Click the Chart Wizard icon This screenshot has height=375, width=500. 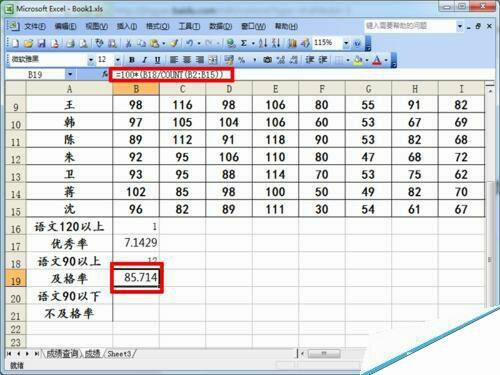[x=292, y=43]
